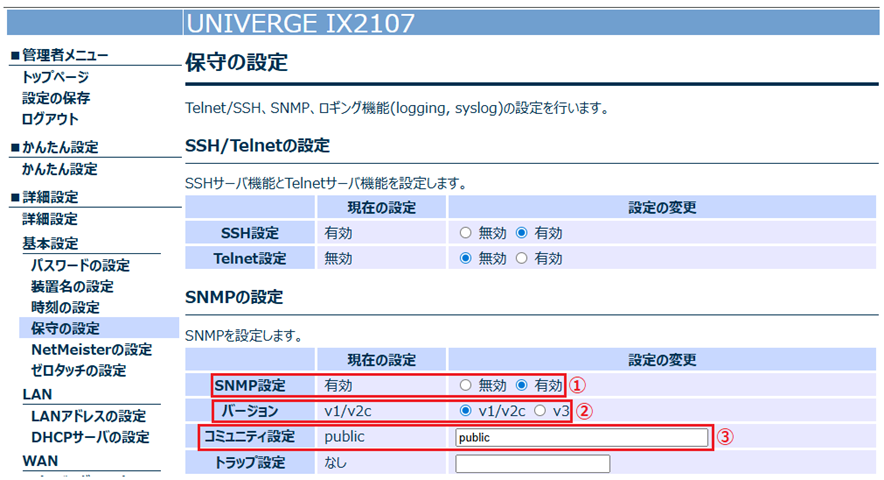Viewport: 884px width, 480px height.
Task: Open DHCPサーバの設定 page
Action: 90,437
